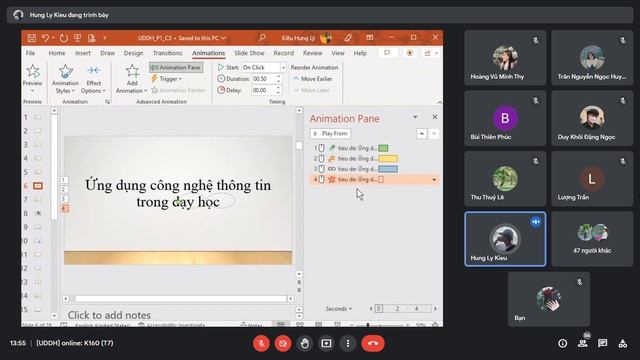Increase Duration with the up spinner
The width and height of the screenshot is (640, 360).
pos(279,76)
